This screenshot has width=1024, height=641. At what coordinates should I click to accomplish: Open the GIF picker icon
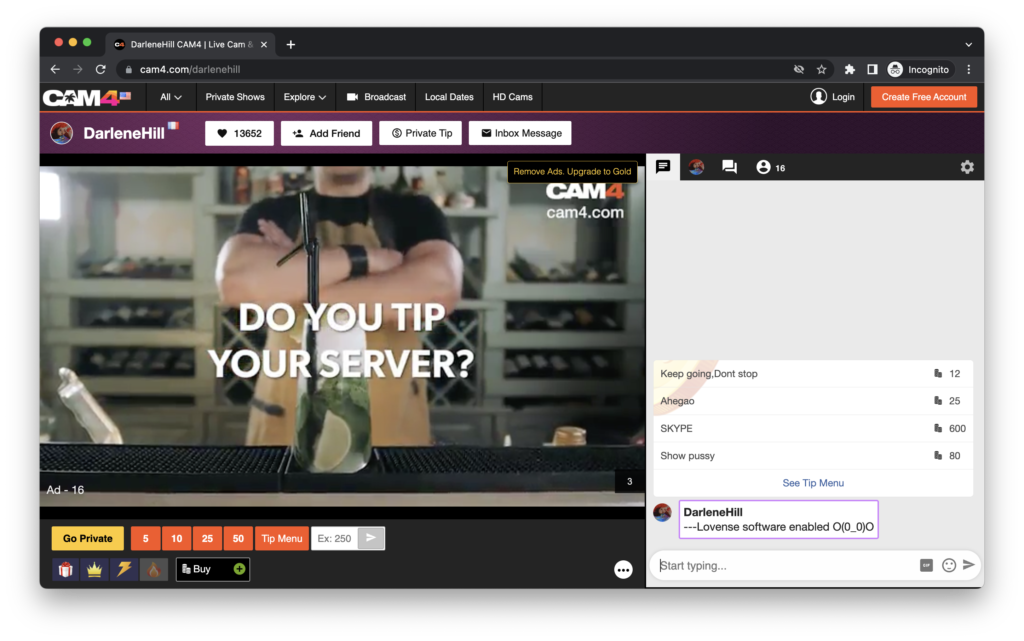pyautogui.click(x=926, y=565)
